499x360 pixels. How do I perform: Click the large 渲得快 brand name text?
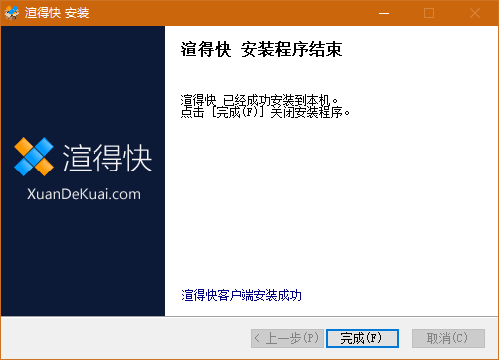coord(107,158)
